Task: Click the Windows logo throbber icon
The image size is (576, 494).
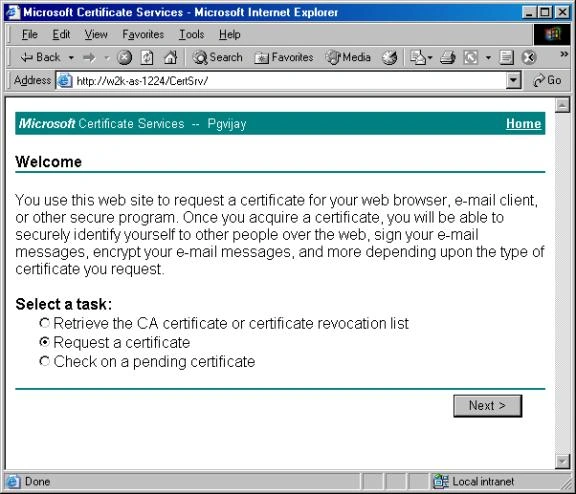Action: pos(552,35)
